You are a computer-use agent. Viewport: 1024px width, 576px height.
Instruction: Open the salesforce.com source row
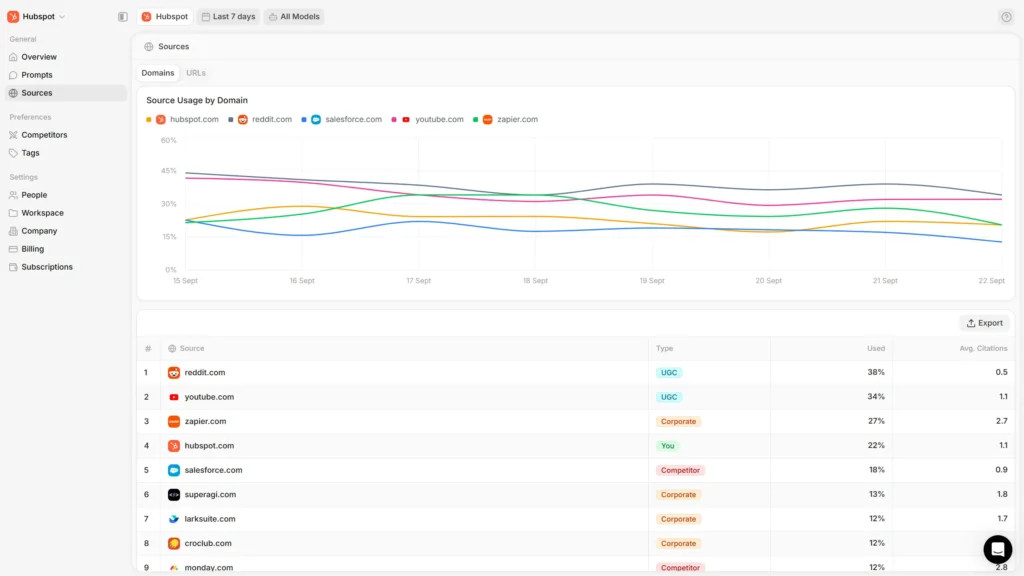[575, 470]
